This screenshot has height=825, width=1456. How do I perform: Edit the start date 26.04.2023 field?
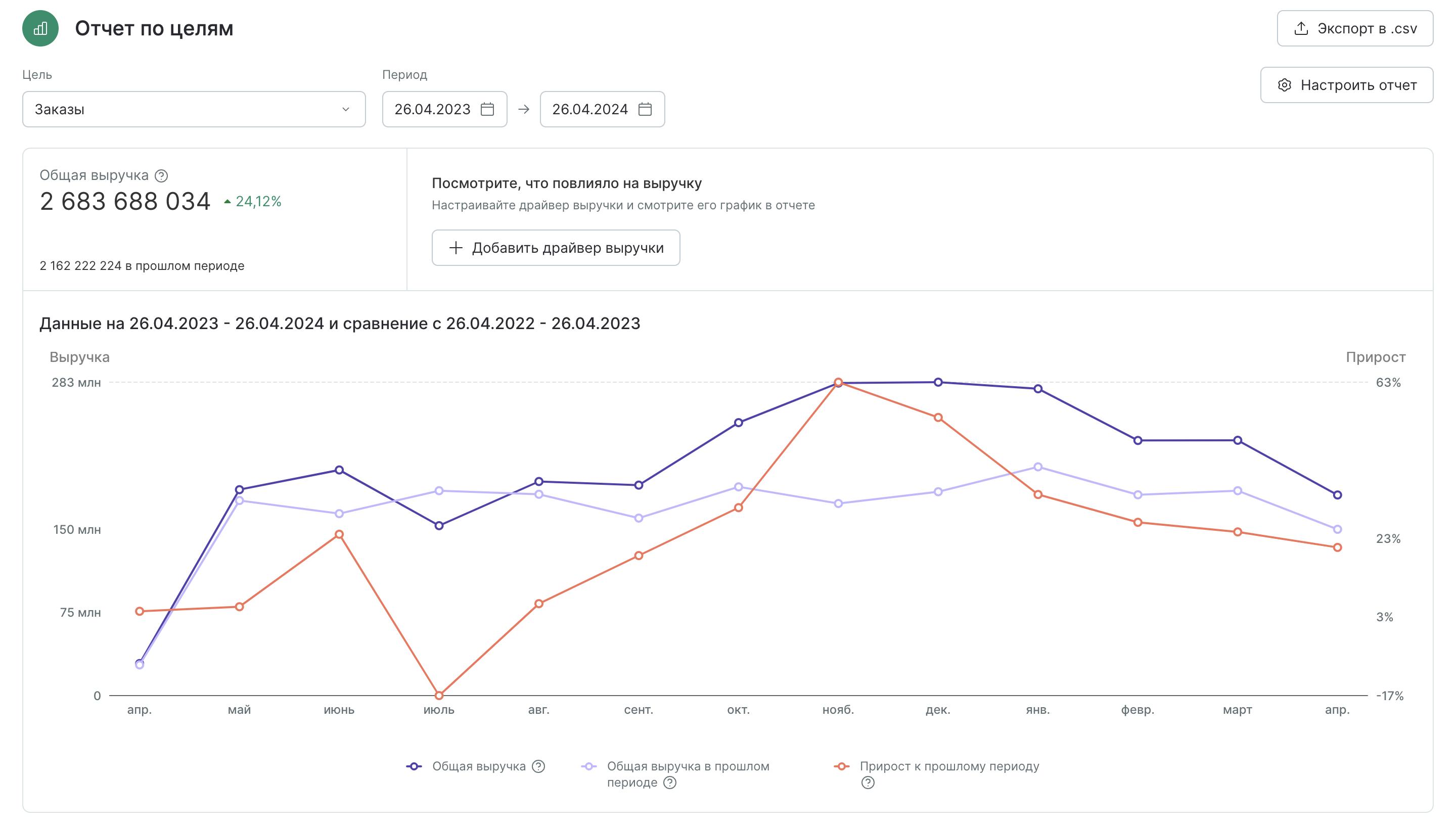(444, 109)
